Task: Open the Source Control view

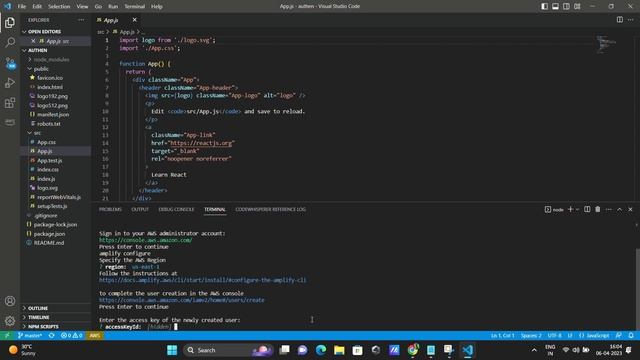Action: click(x=10, y=63)
